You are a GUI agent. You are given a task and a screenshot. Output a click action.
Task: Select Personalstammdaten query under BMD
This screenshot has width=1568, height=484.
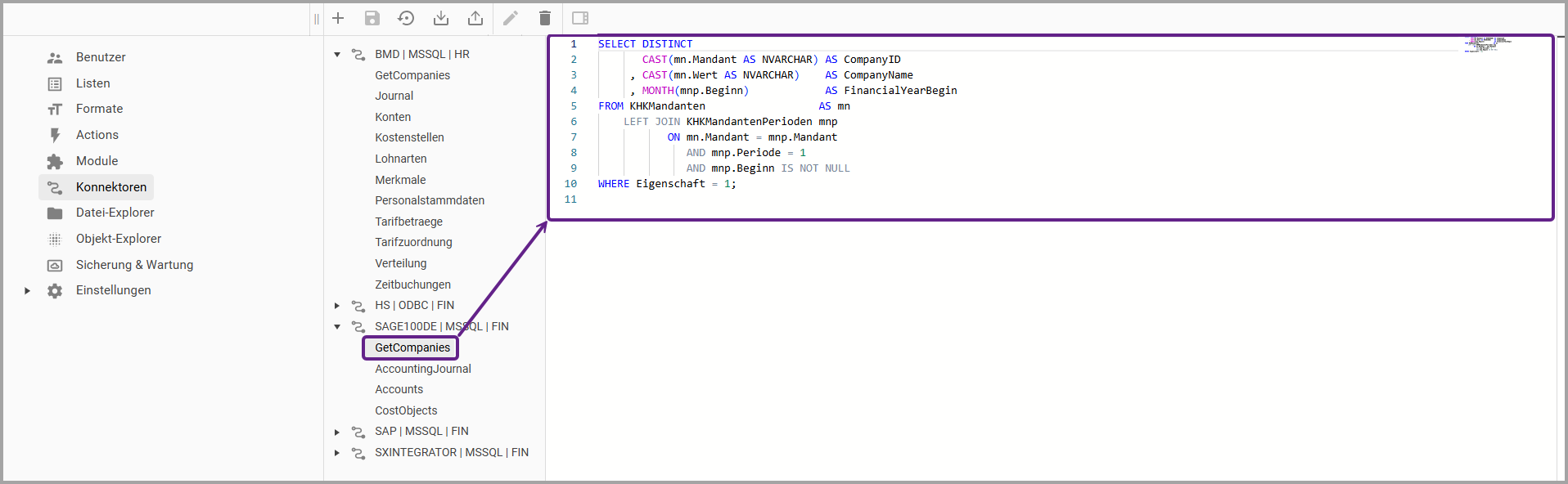429,200
